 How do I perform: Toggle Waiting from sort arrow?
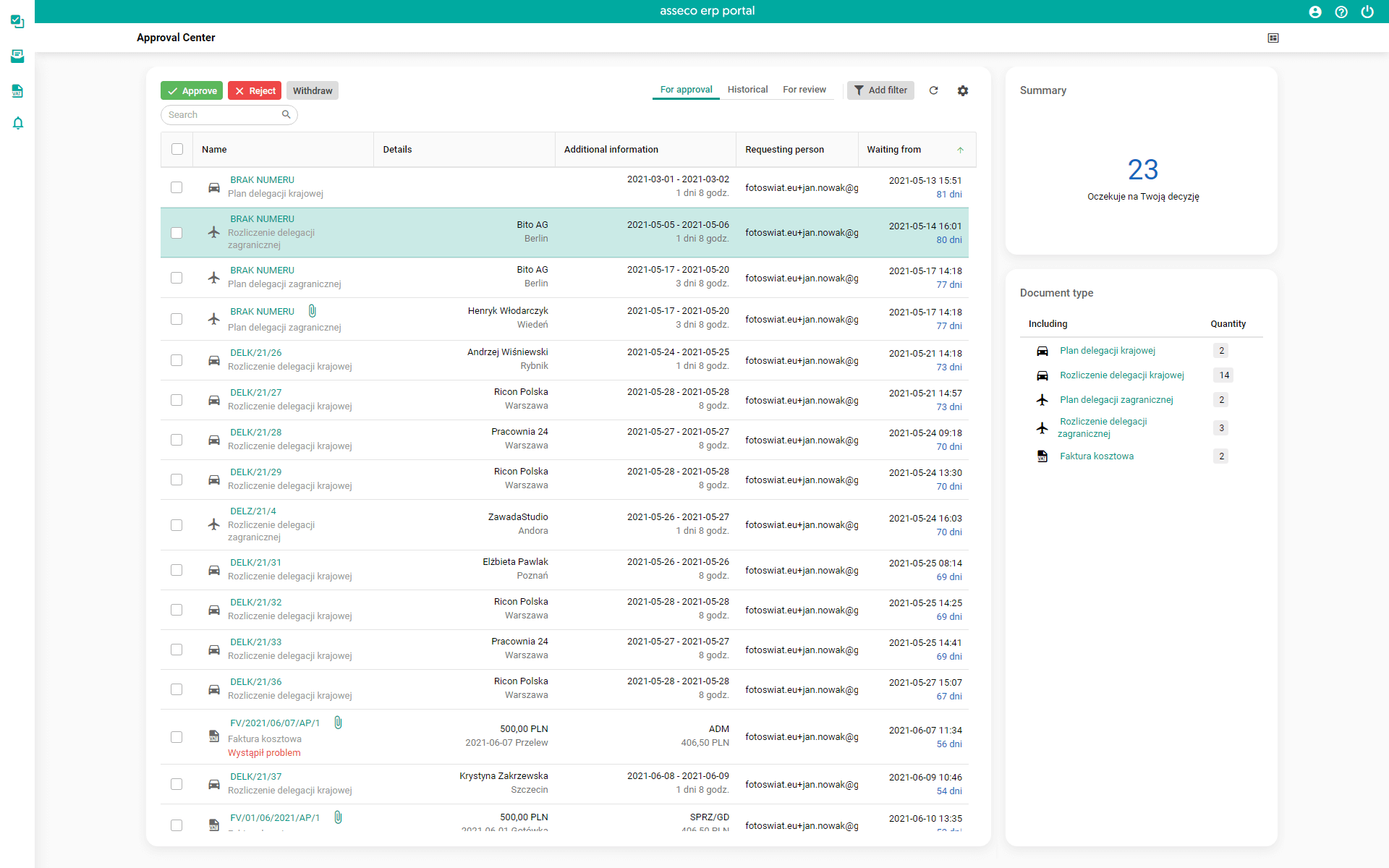coord(960,150)
